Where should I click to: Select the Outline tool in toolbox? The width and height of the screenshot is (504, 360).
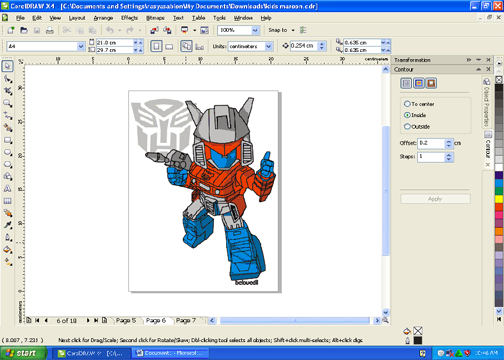pyautogui.click(x=8, y=238)
